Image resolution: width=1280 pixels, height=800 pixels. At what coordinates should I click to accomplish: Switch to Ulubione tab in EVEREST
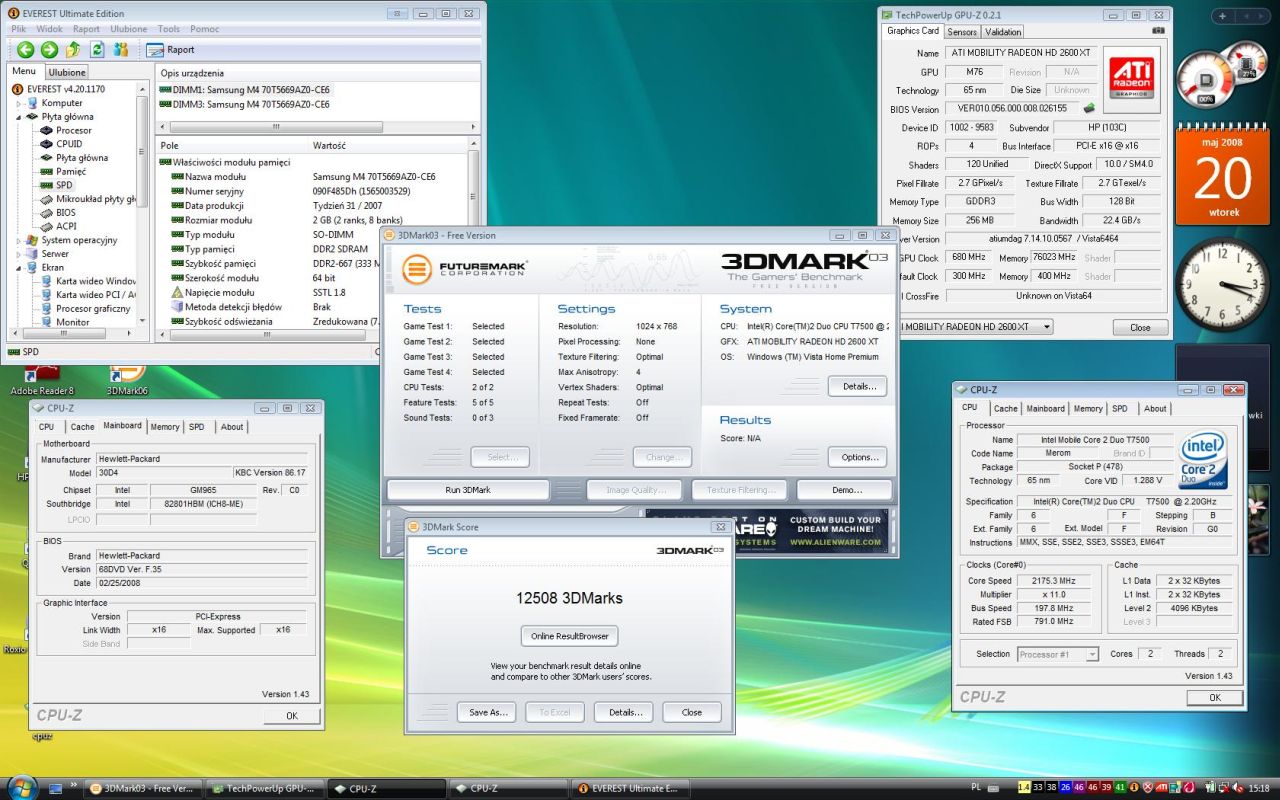pyautogui.click(x=67, y=72)
